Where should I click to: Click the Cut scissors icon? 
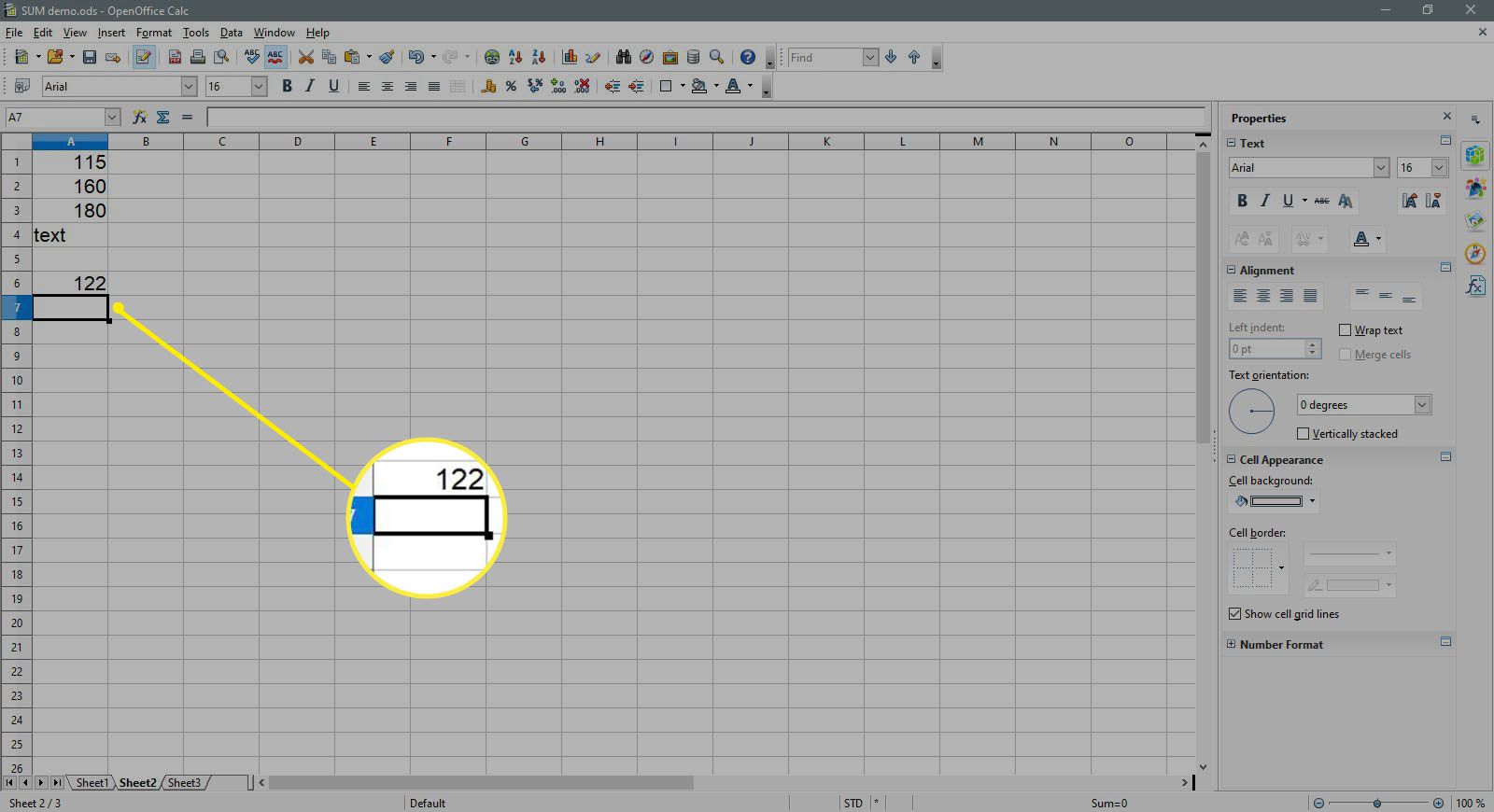click(x=306, y=58)
